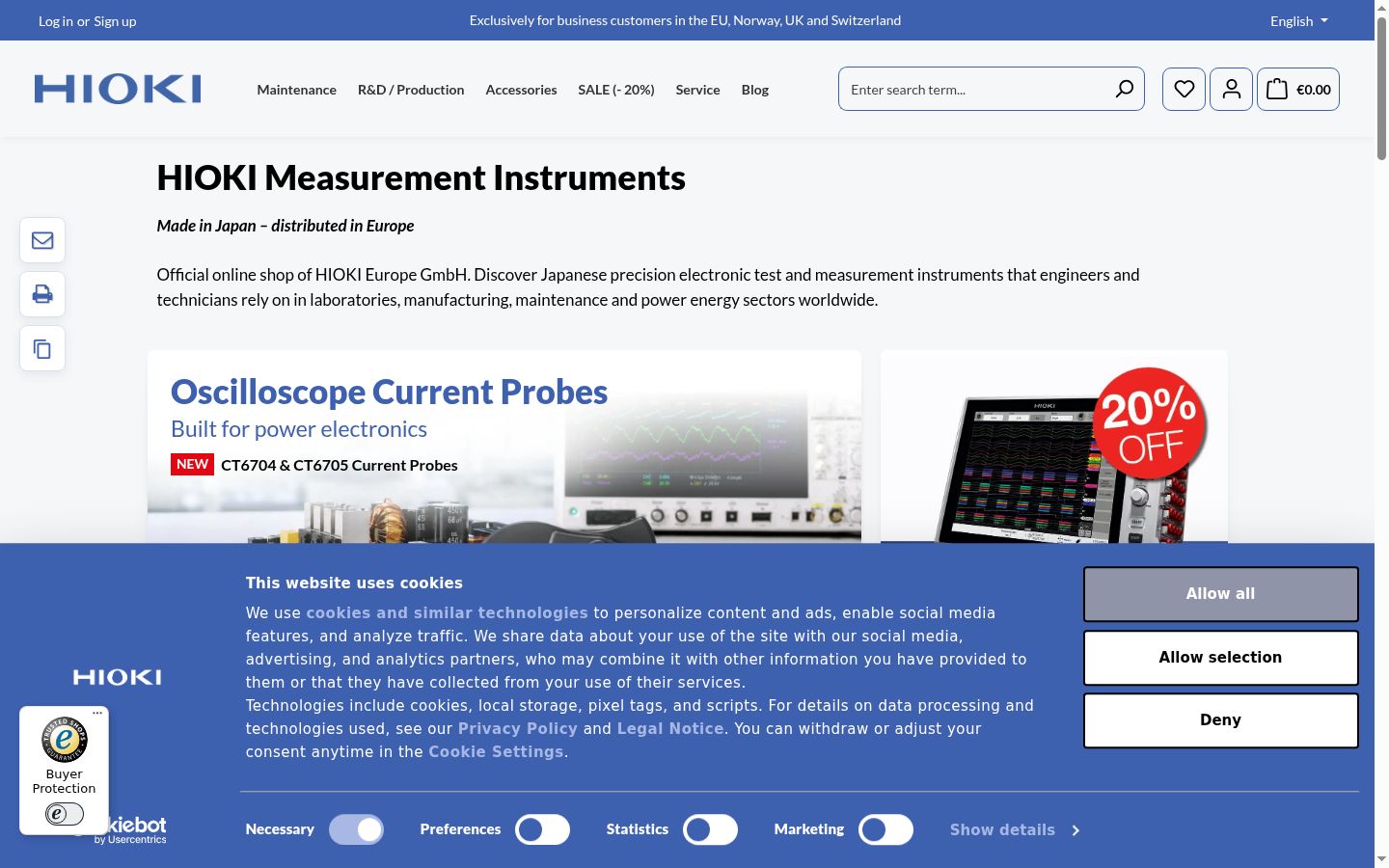
Task: Click the Allow selection button
Action: point(1220,658)
